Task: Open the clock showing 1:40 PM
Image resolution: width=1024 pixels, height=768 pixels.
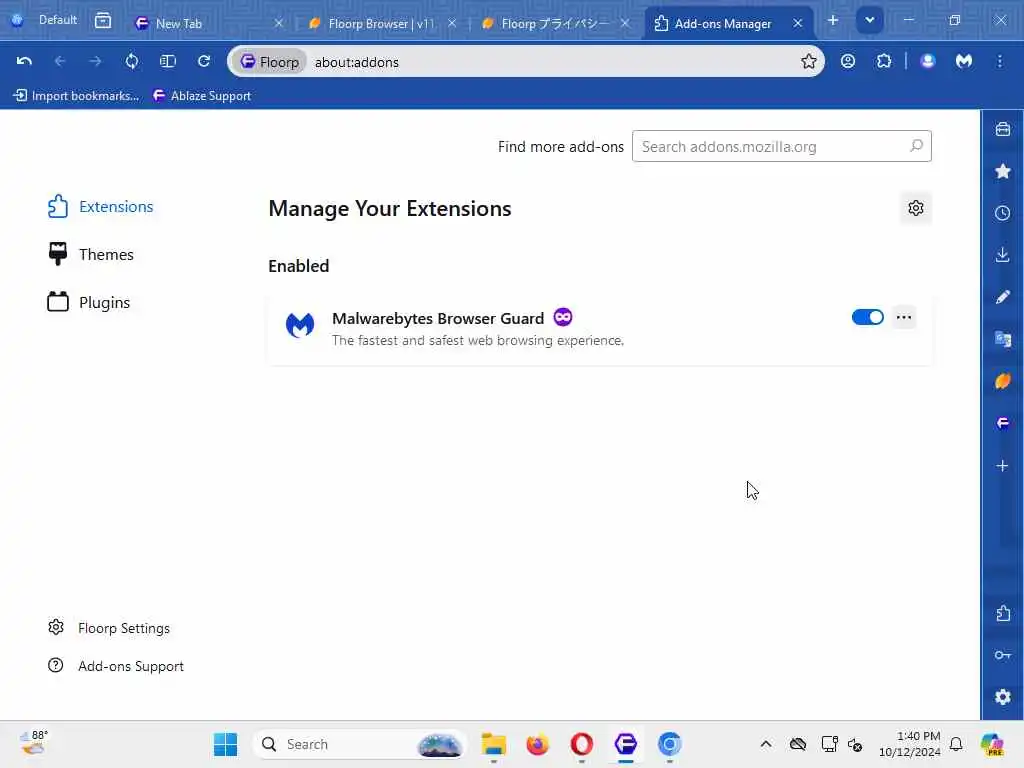Action: click(x=909, y=744)
